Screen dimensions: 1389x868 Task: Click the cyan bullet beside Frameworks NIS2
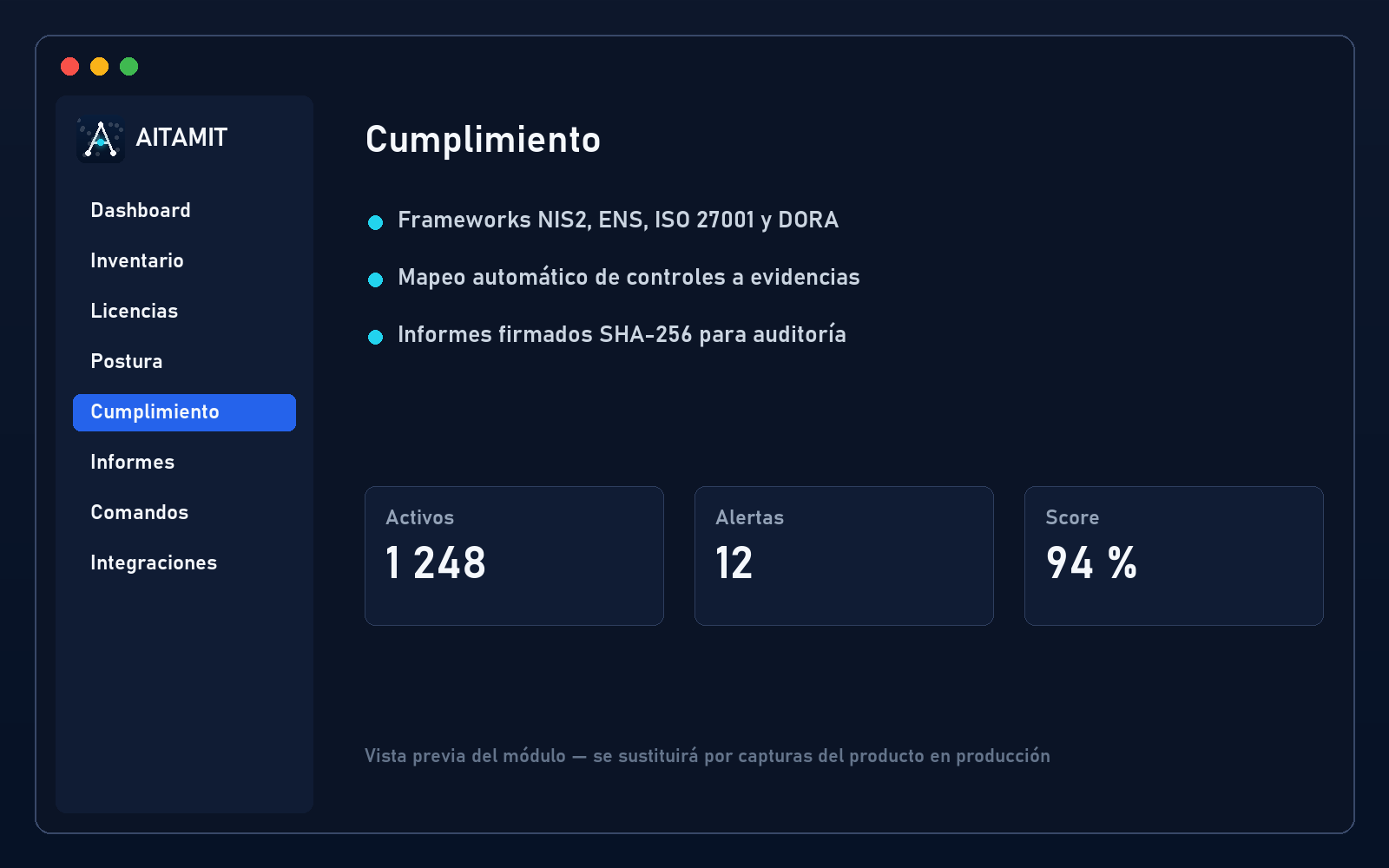pyautogui.click(x=376, y=223)
